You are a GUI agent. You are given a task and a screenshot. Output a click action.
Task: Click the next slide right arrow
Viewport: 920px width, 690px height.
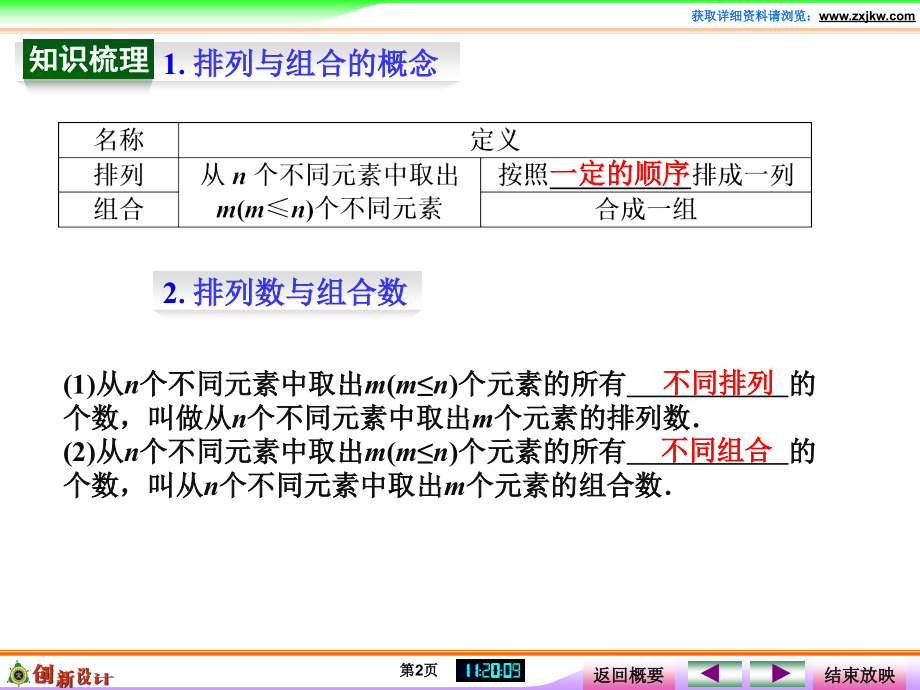coord(777,673)
